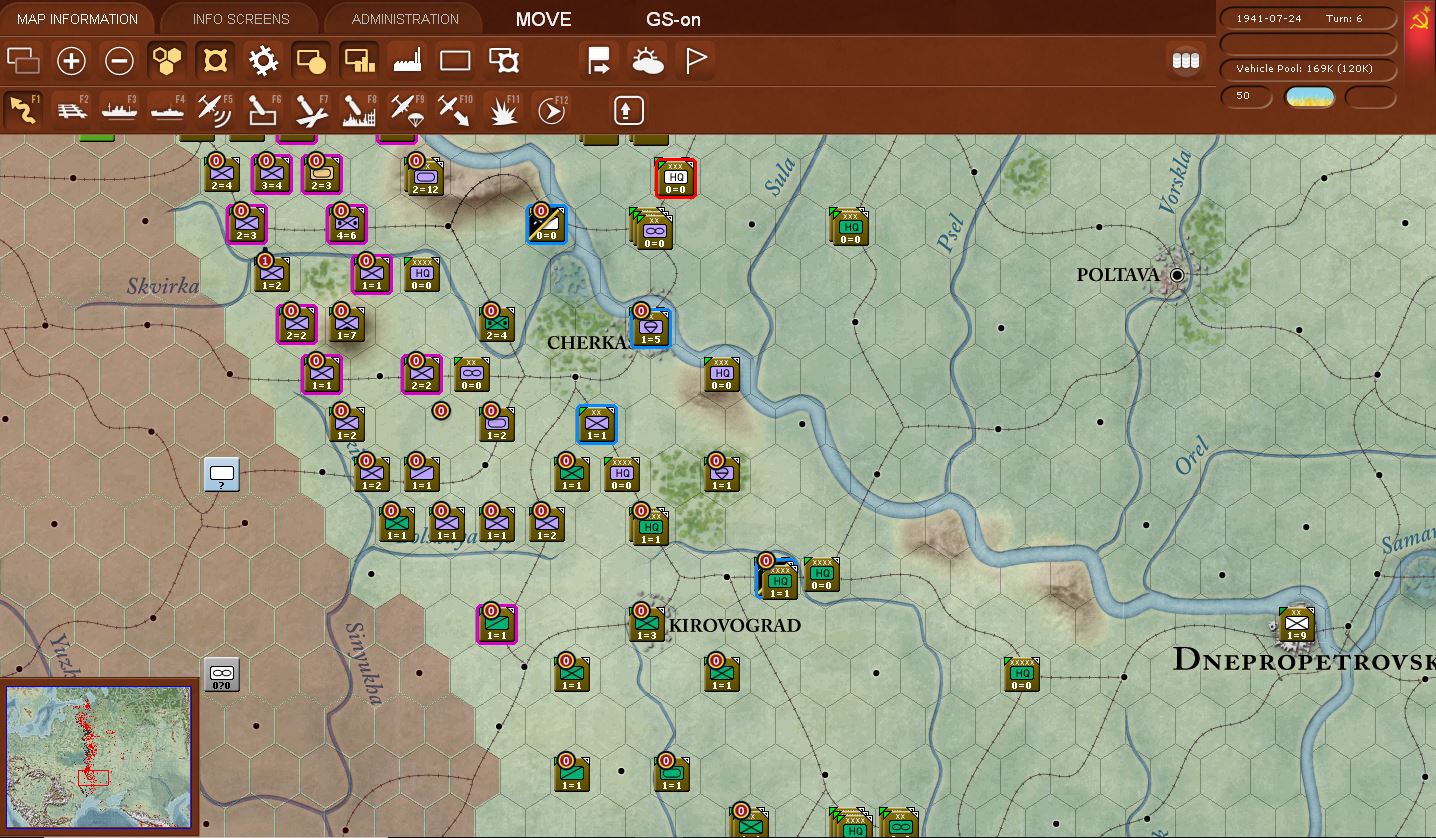Open the stacked cylinders database icon
Screen dimensions: 1436x838
[1185, 61]
